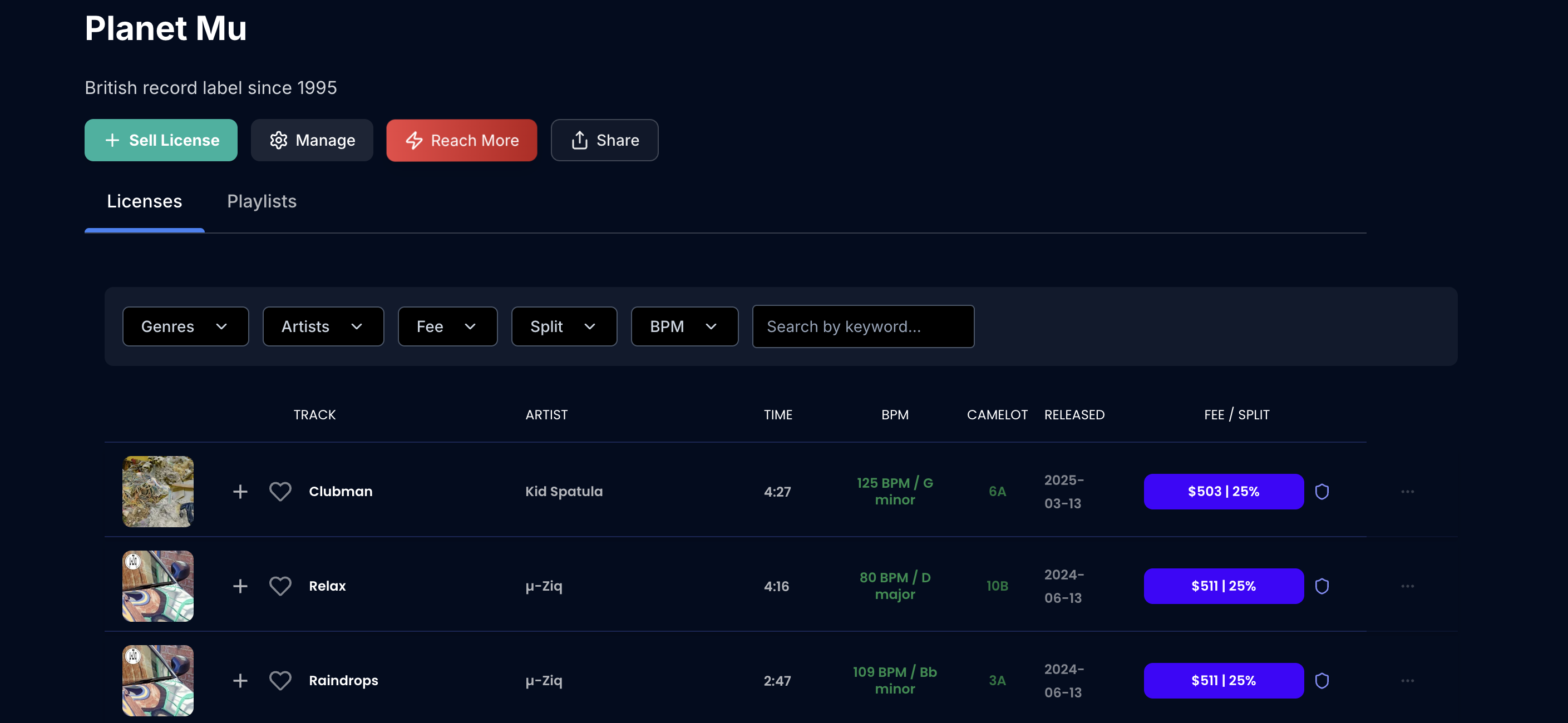Open the Artists filter dropdown

(x=323, y=327)
